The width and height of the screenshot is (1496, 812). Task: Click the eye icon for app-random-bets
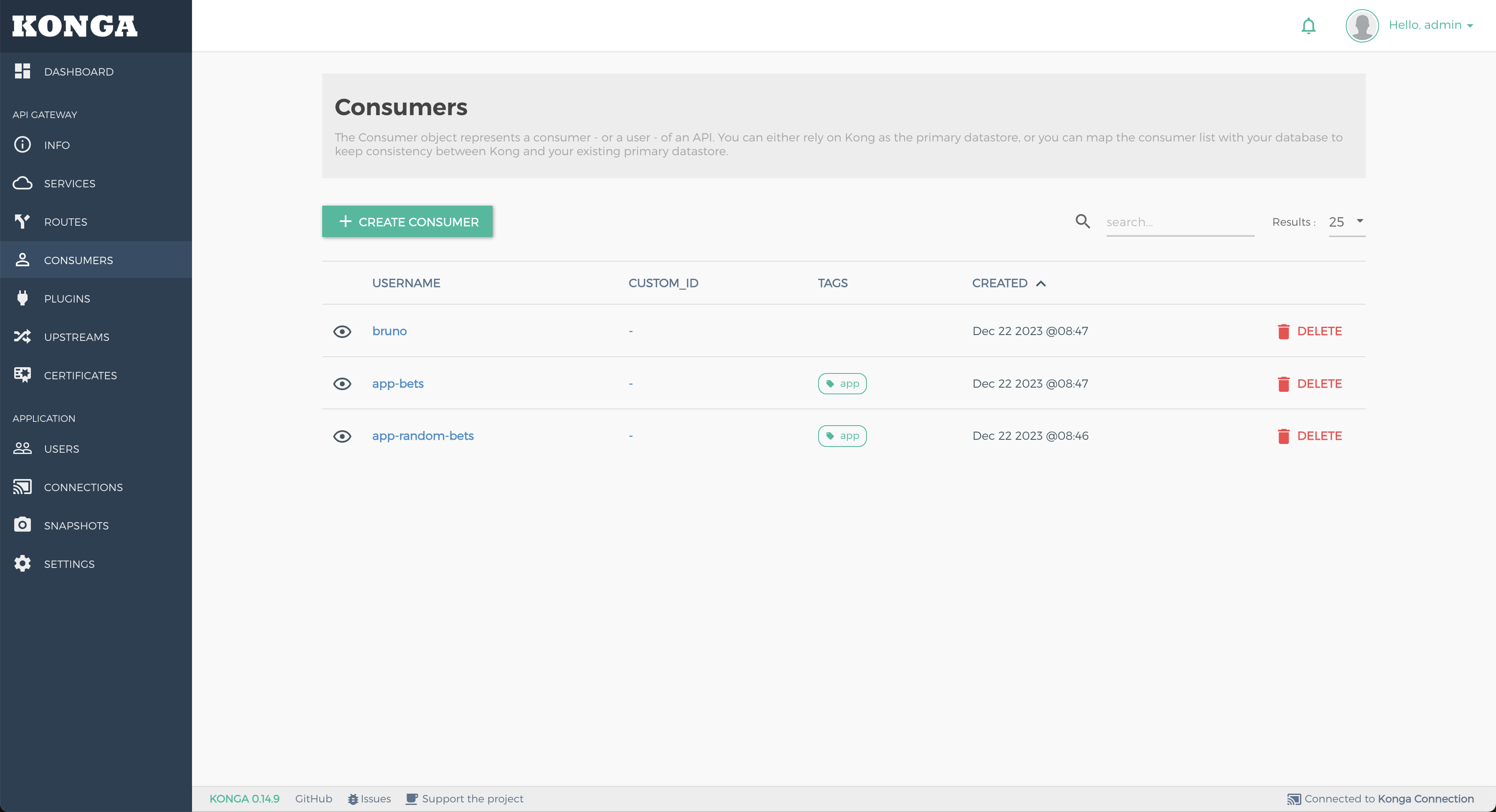tap(342, 436)
